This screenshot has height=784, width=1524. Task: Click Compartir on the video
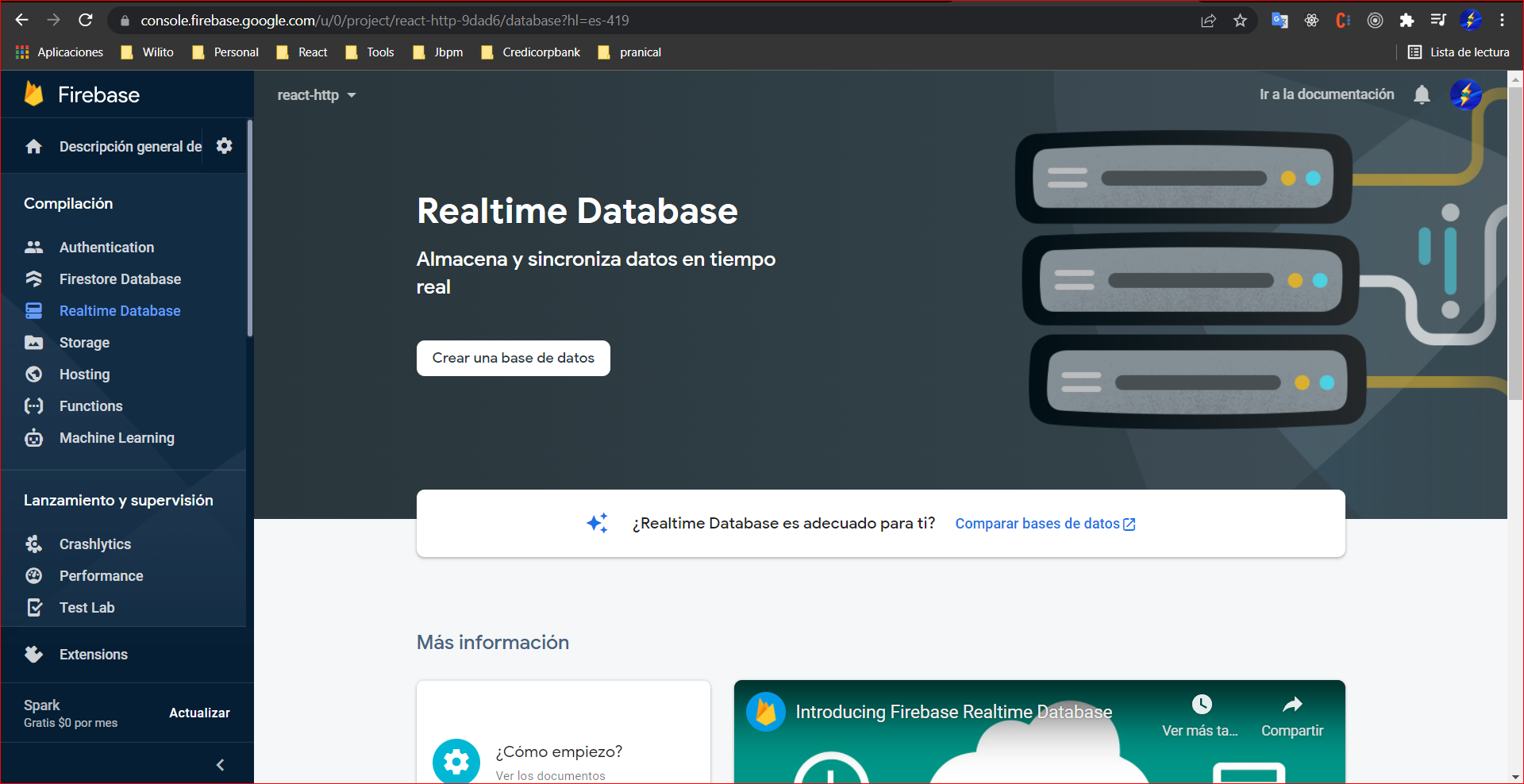point(1292,717)
